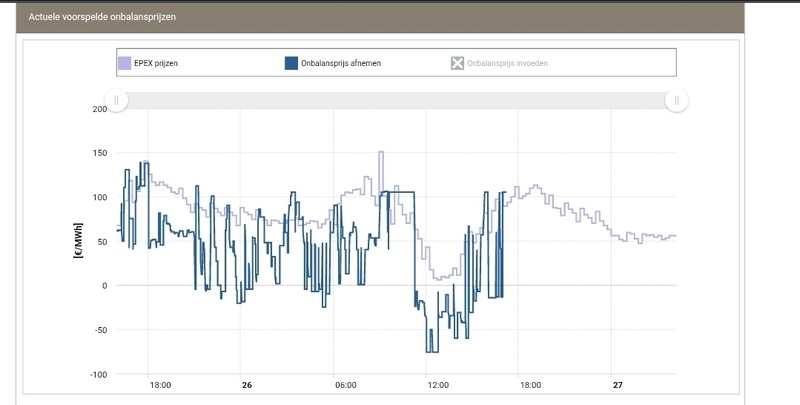Click the 26 date label on x-axis

(246, 385)
